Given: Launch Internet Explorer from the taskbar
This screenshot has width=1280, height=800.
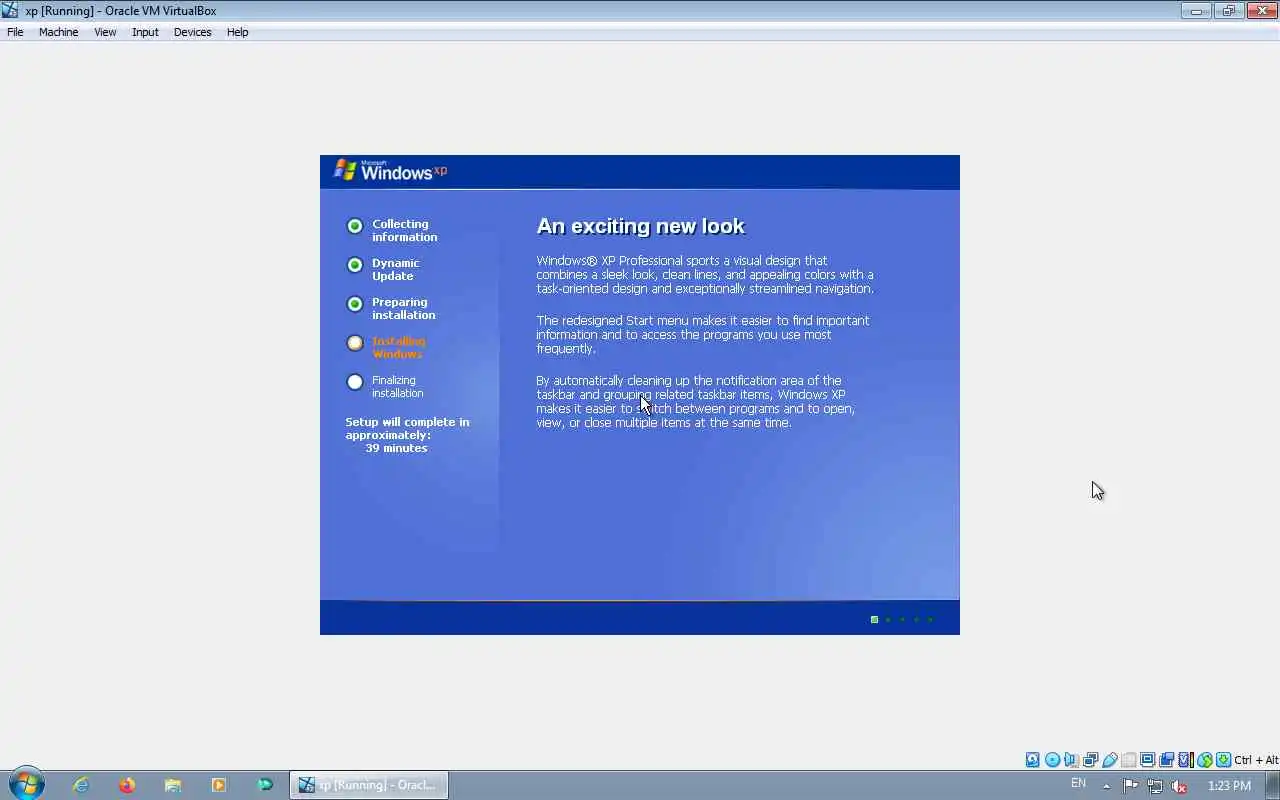Looking at the screenshot, I should (x=81, y=785).
